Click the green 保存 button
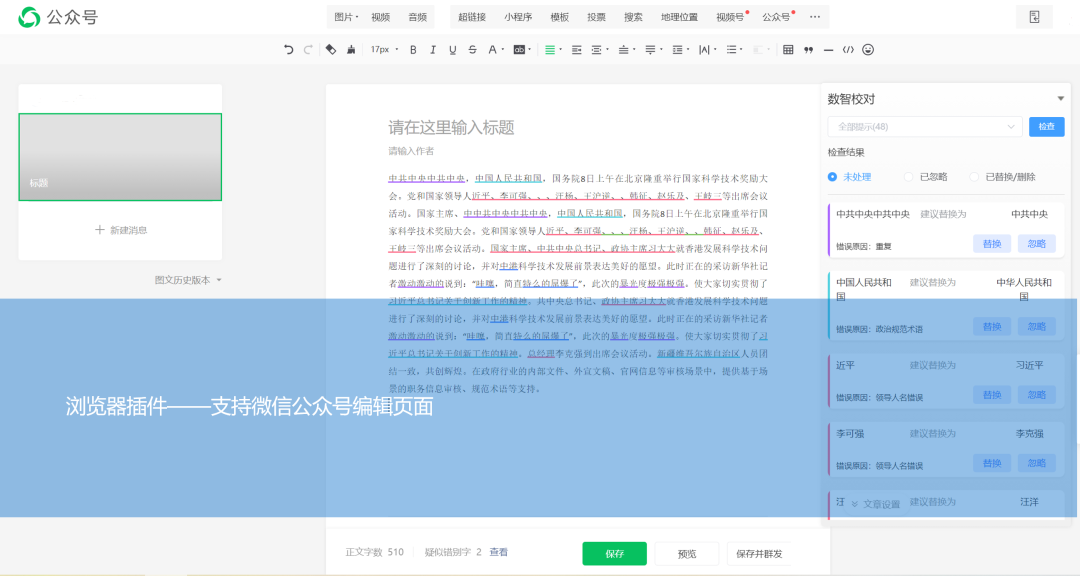1080x576 pixels. (614, 553)
